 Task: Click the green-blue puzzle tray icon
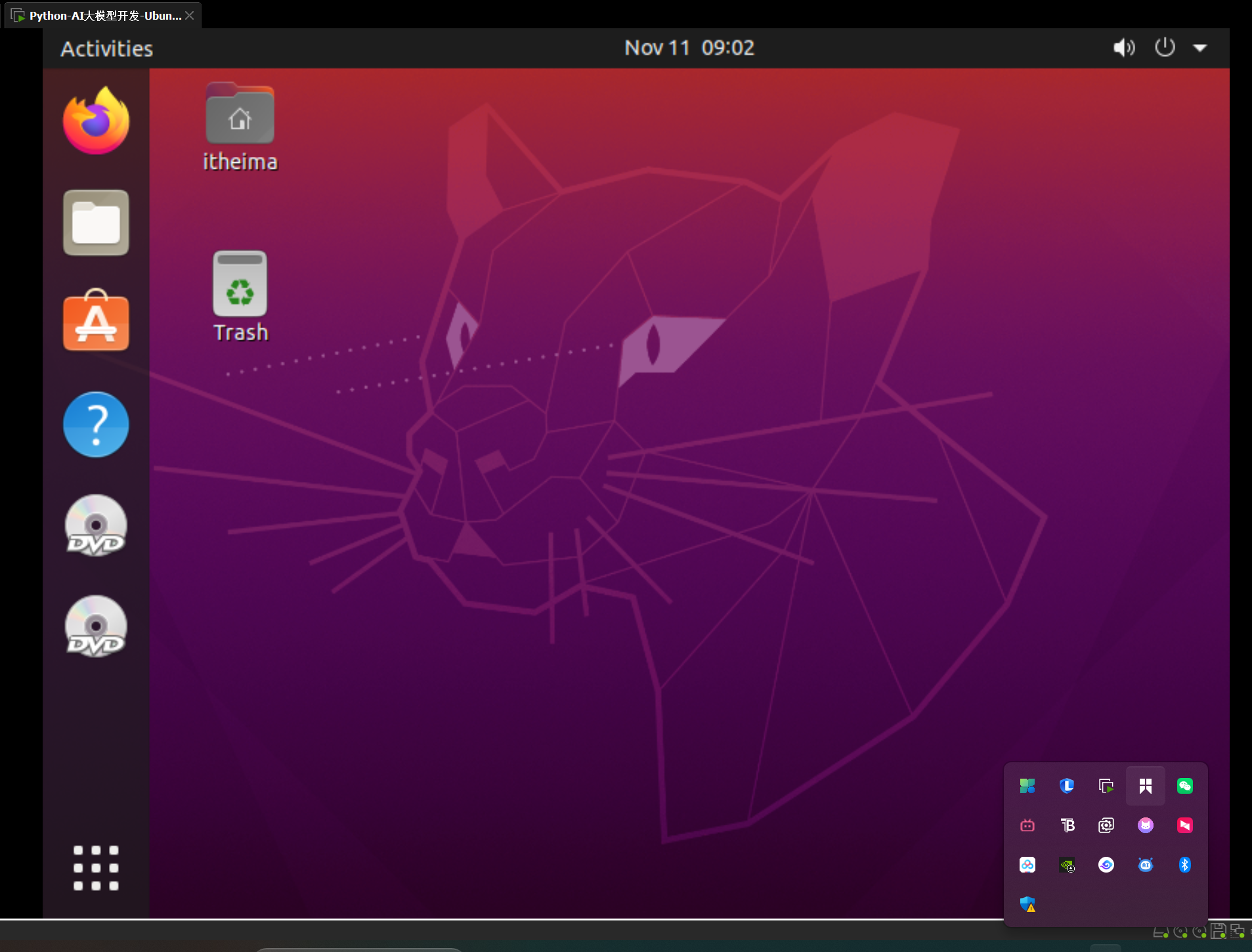click(x=1027, y=786)
